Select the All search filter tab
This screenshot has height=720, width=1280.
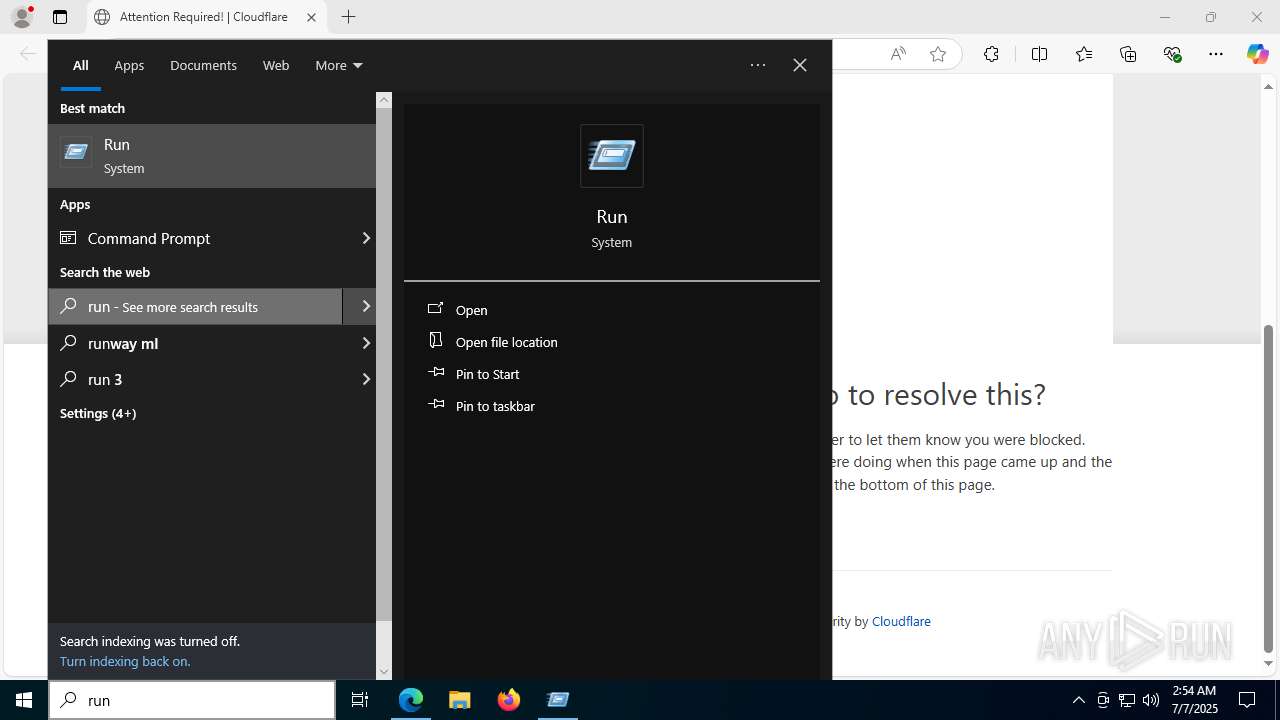click(x=81, y=65)
